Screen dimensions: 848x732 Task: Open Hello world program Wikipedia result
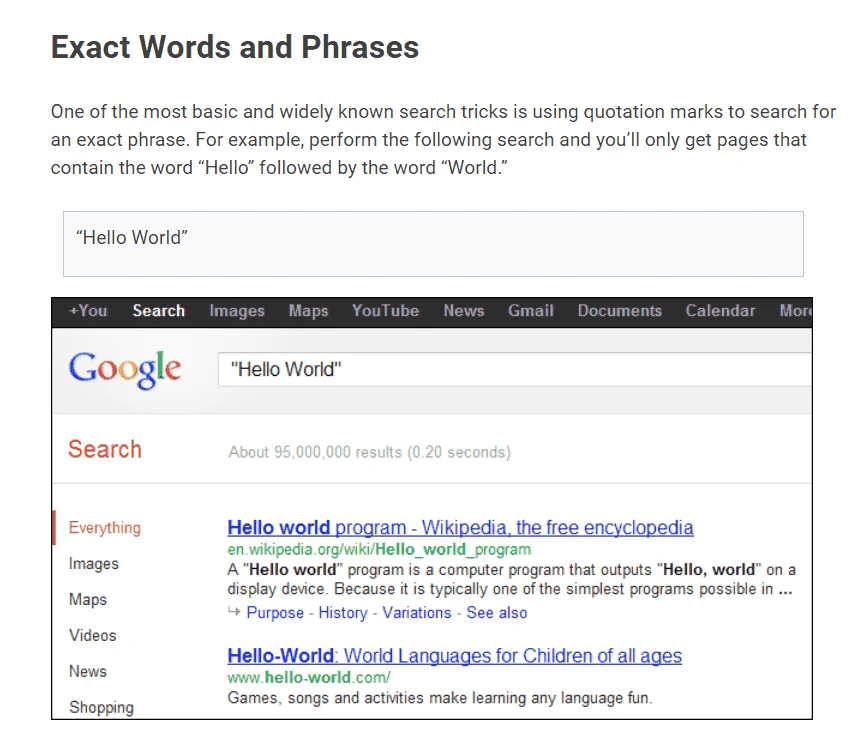click(x=460, y=528)
